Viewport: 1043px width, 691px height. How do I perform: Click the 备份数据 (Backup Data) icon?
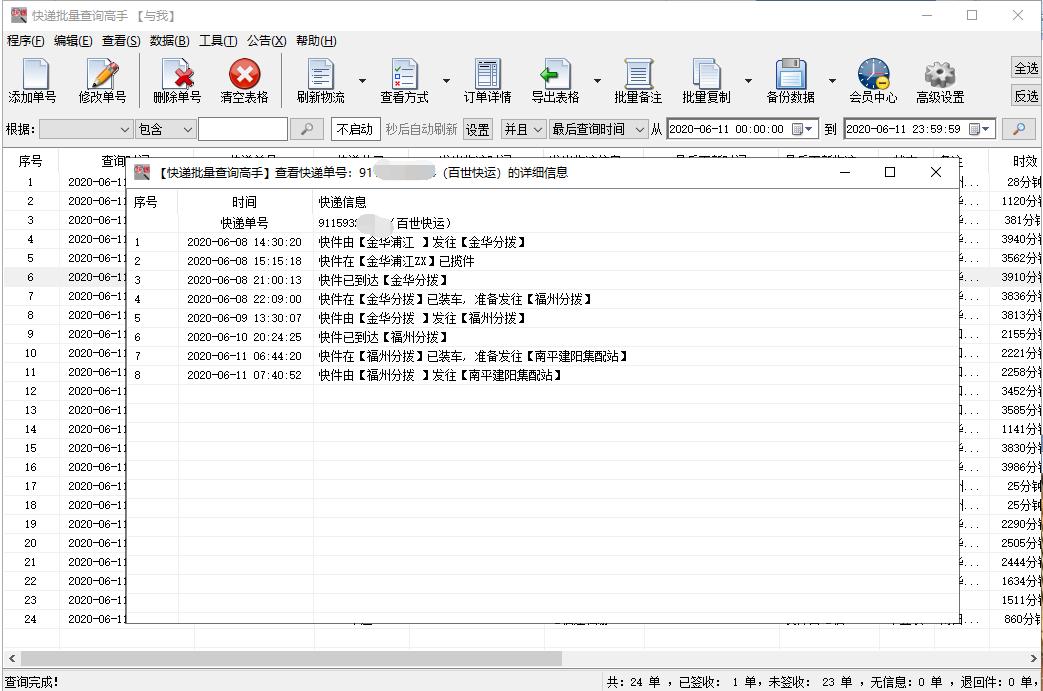793,80
